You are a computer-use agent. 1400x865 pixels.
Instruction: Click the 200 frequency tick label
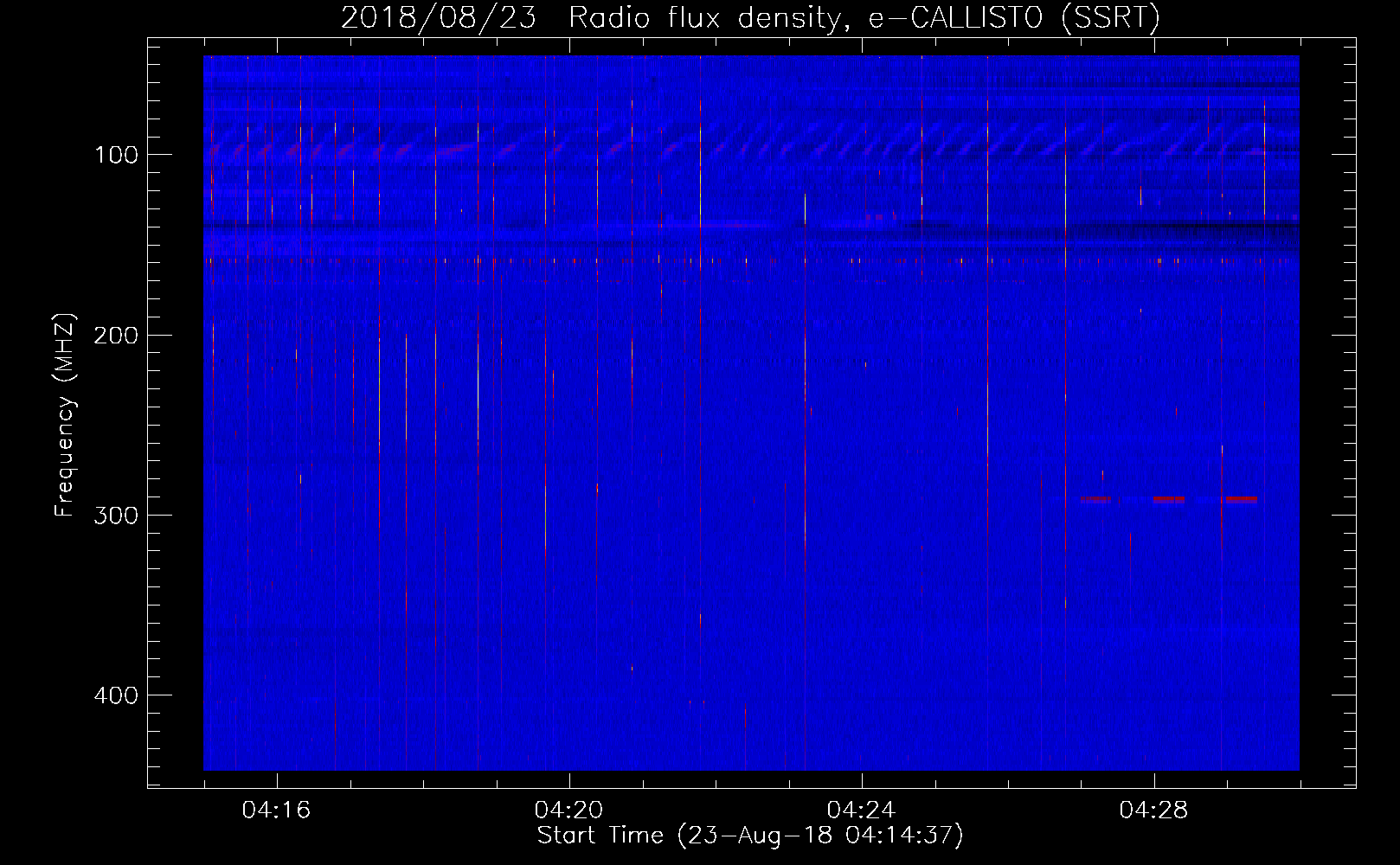click(116, 335)
